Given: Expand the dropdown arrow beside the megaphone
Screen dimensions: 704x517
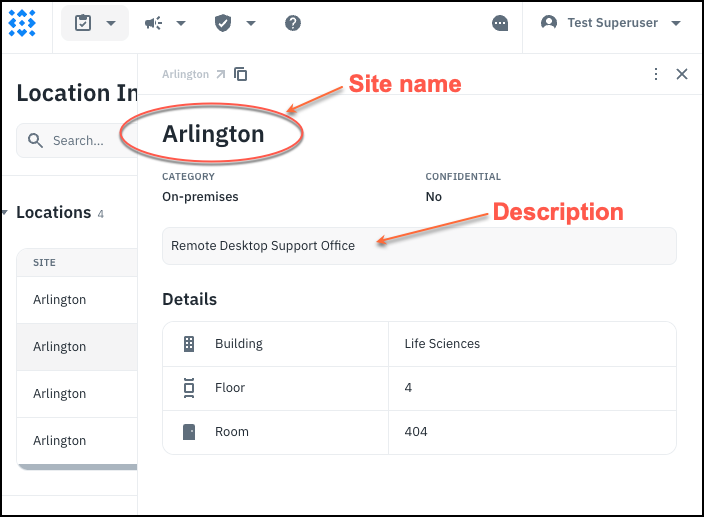Looking at the screenshot, I should pos(181,23).
